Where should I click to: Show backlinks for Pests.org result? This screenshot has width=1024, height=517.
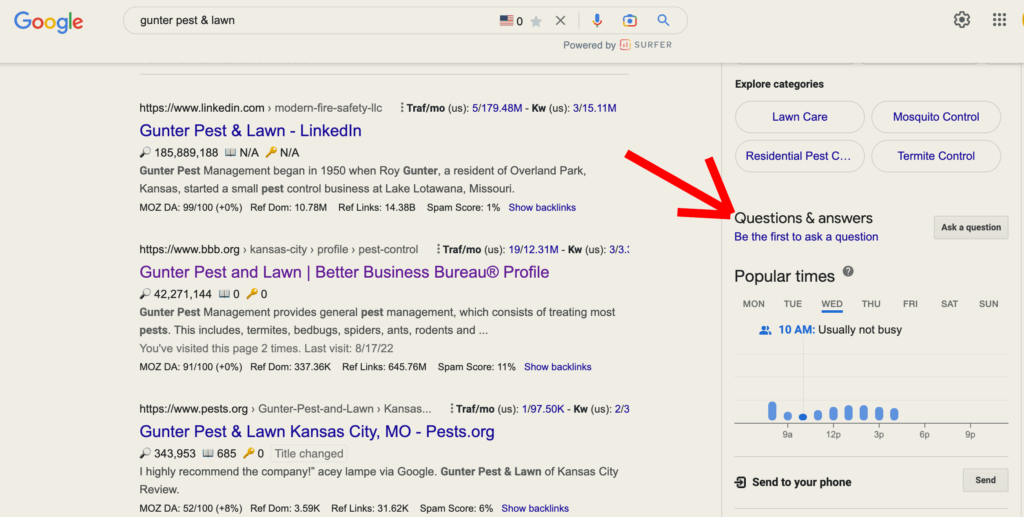(x=535, y=508)
